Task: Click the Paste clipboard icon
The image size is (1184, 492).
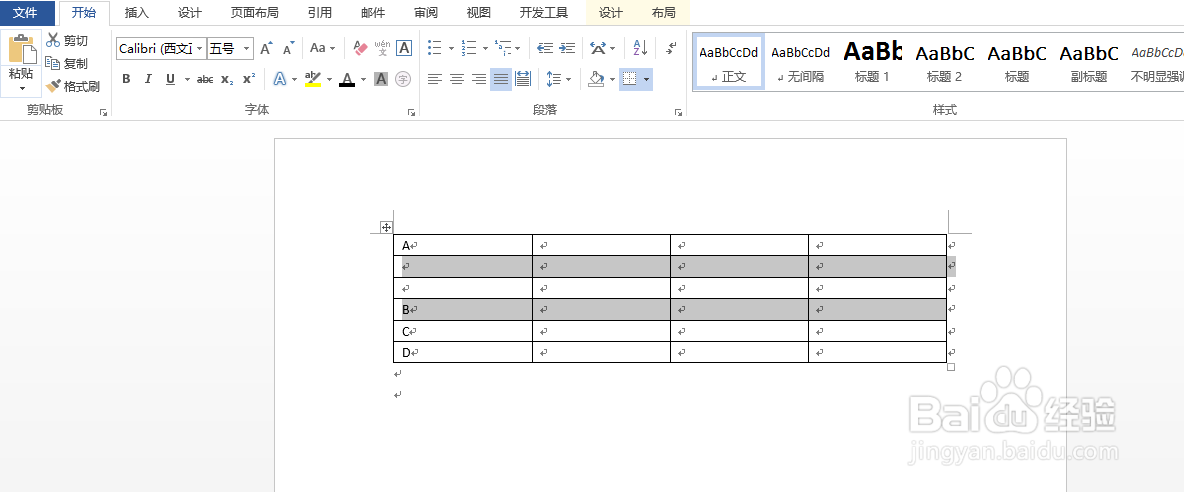Action: (x=23, y=48)
